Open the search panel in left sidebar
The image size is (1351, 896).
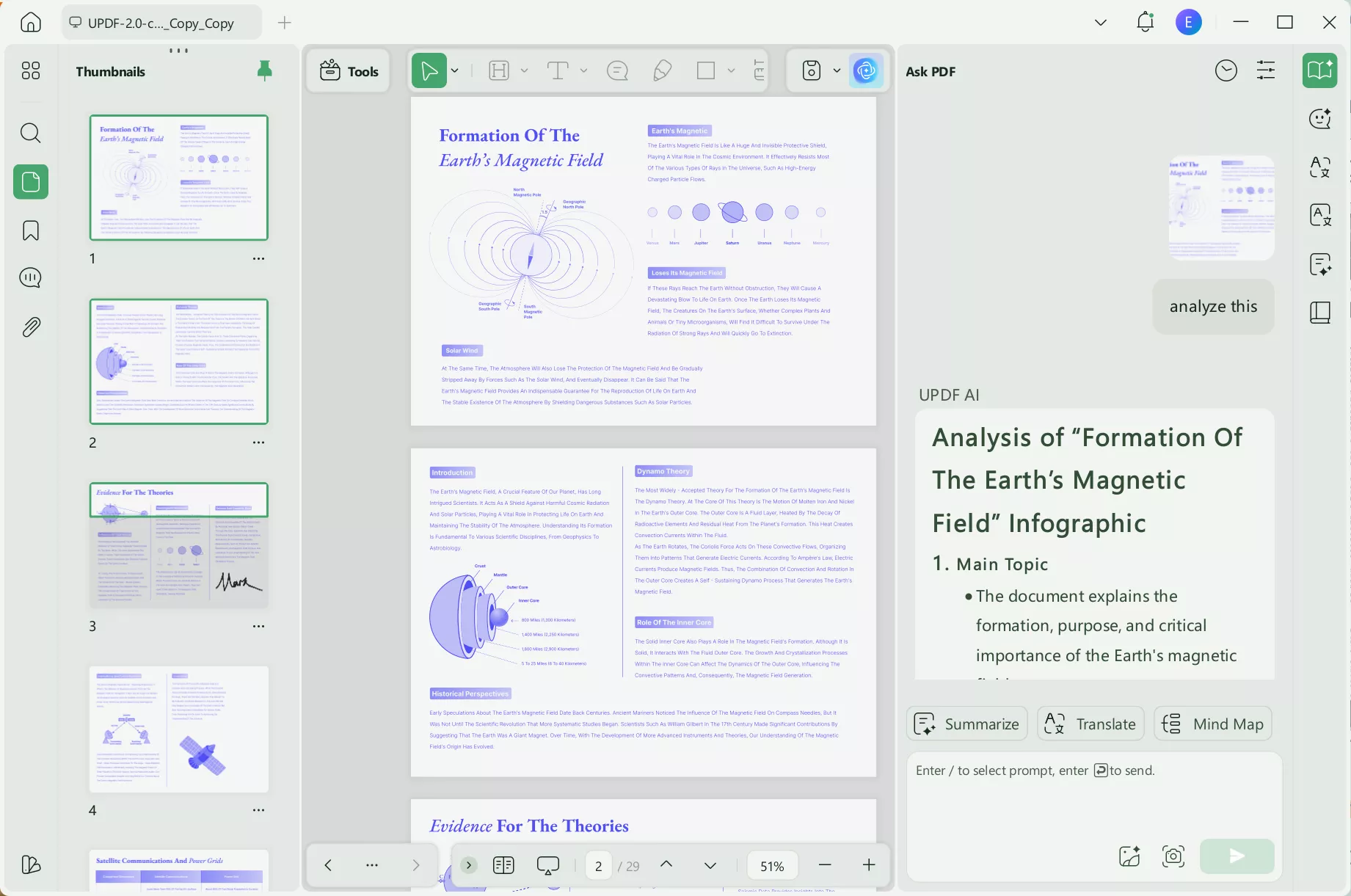pyautogui.click(x=31, y=133)
